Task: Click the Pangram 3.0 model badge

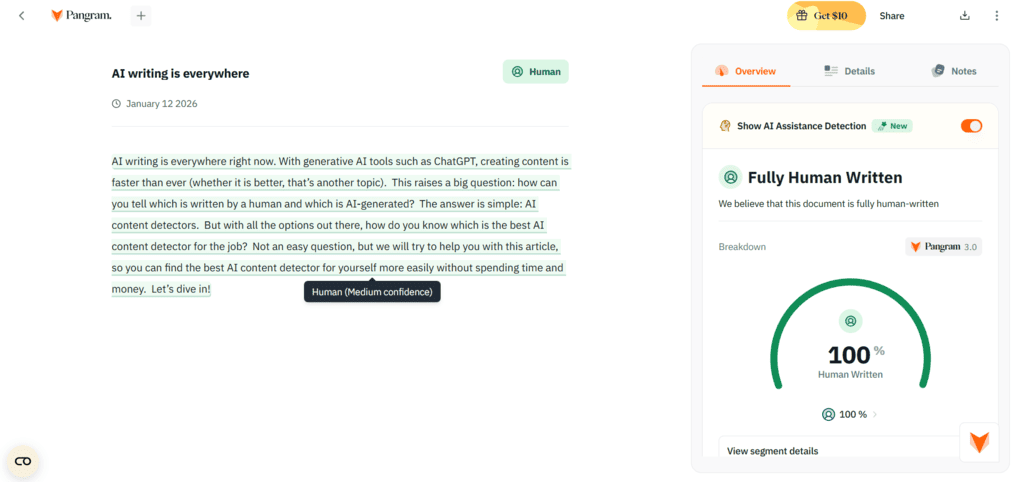Action: click(x=943, y=247)
